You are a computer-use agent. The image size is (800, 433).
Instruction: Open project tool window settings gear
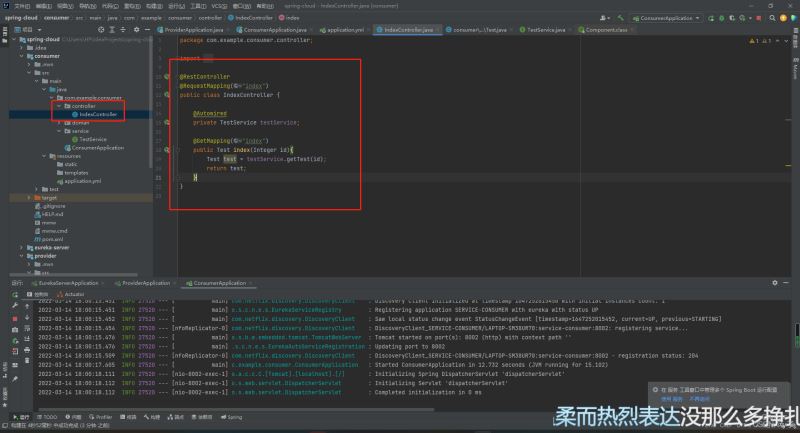pyautogui.click(x=137, y=30)
